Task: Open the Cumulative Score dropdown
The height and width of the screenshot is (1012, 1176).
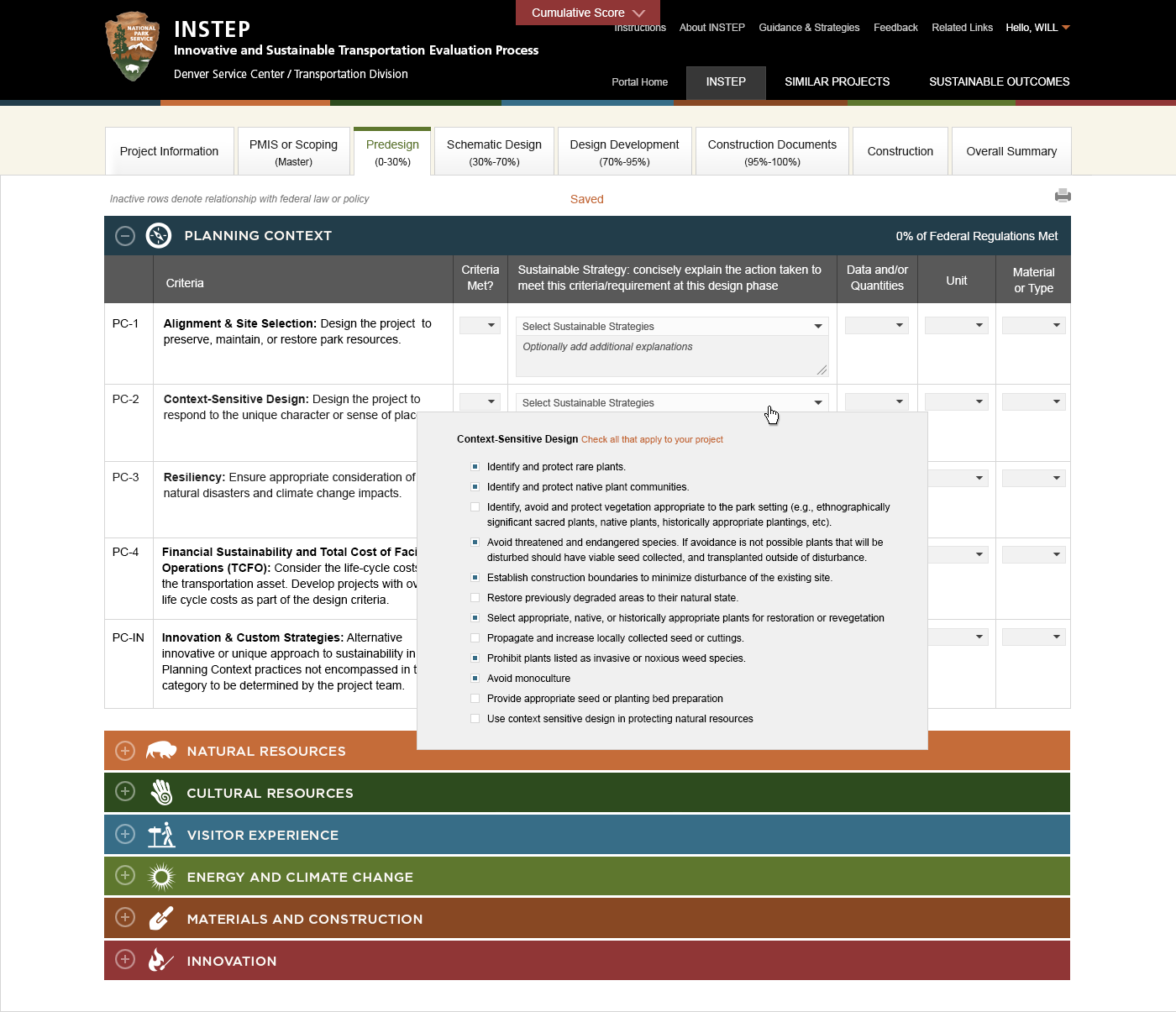Action: 587,13
